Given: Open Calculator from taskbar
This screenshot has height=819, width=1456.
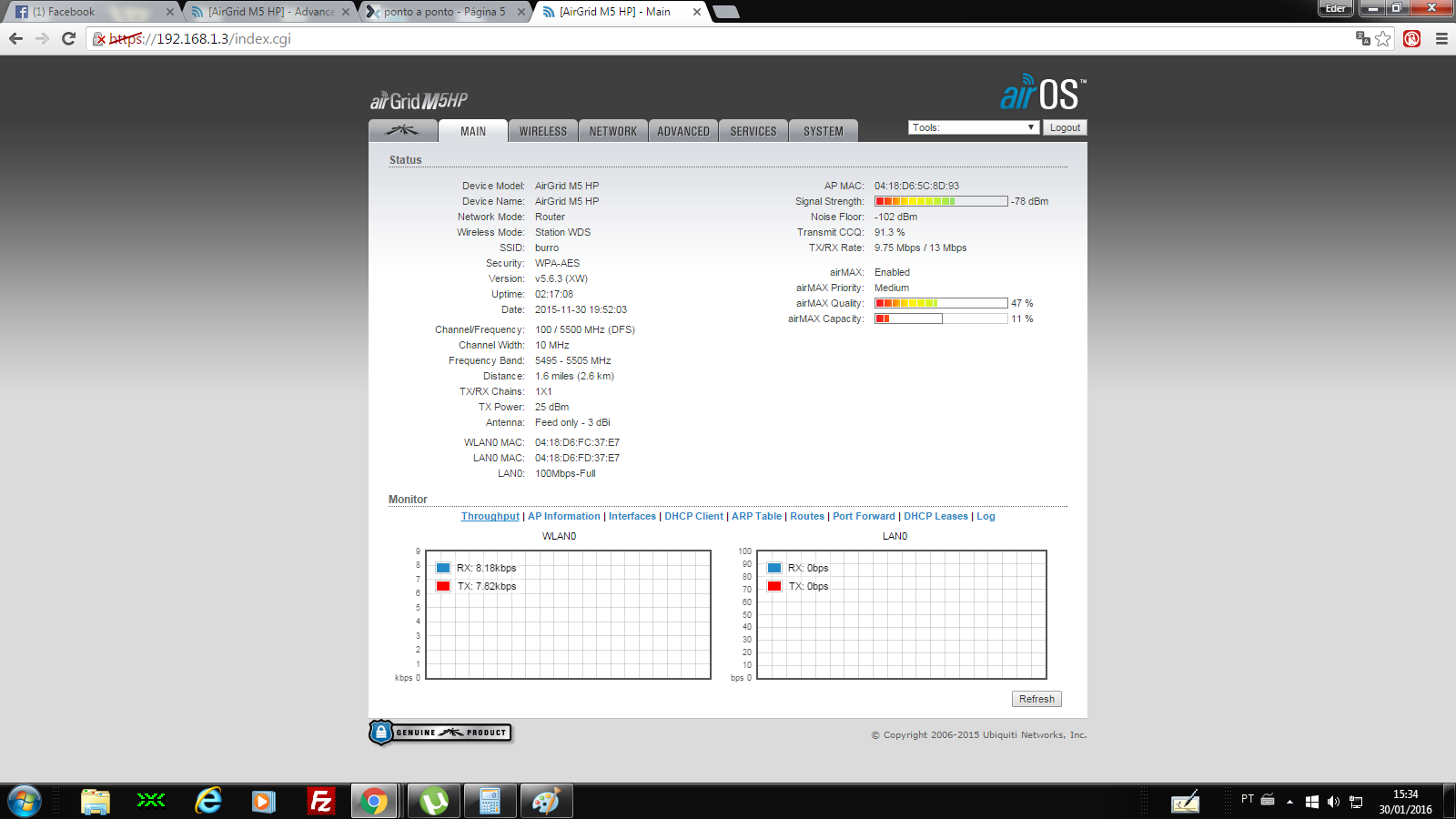Looking at the screenshot, I should (490, 802).
